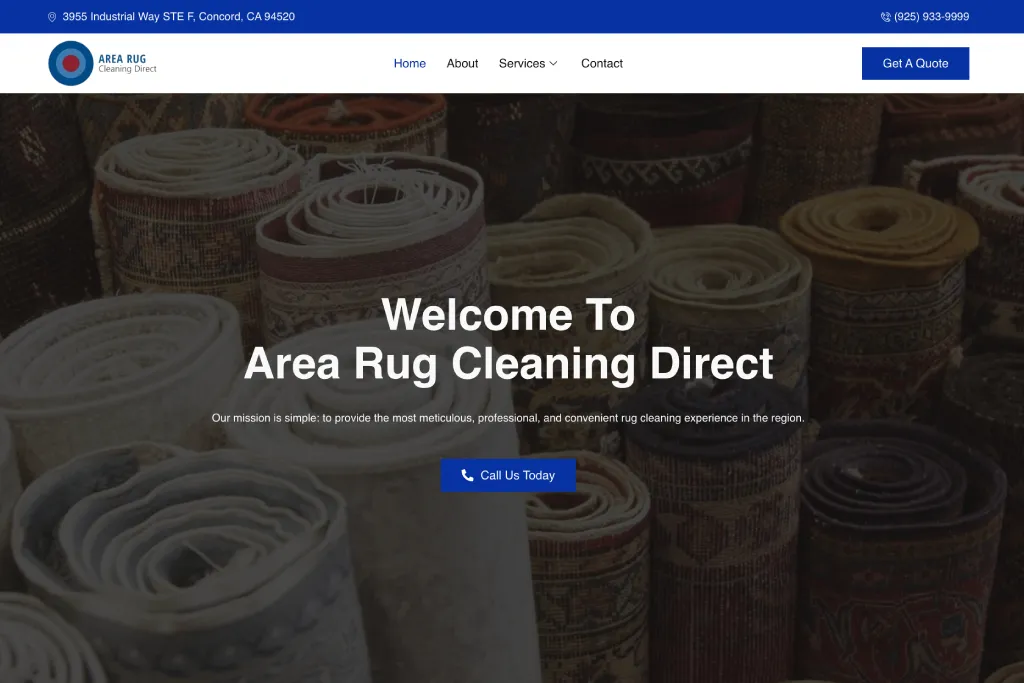This screenshot has width=1024, height=683.
Task: Go to the Home menu item
Action: point(409,63)
